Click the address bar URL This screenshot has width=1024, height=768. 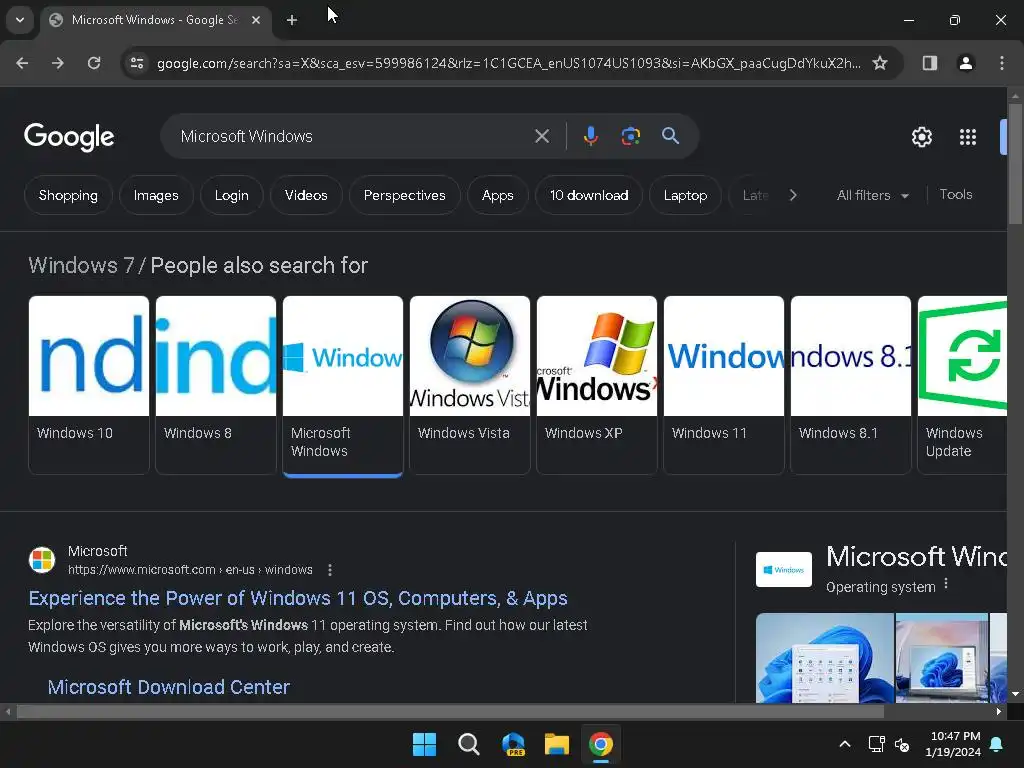click(509, 63)
